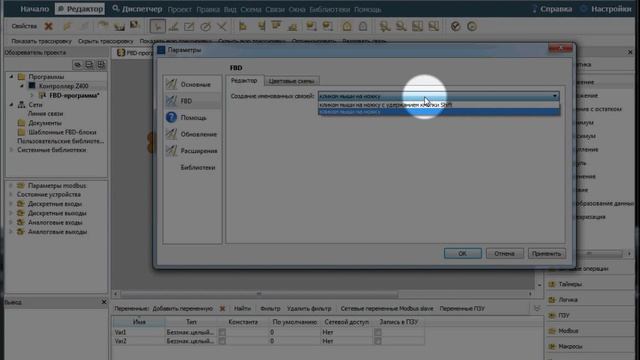Collapse the Программы tree node
Image resolution: width=640 pixels, height=360 pixels.
[11, 77]
